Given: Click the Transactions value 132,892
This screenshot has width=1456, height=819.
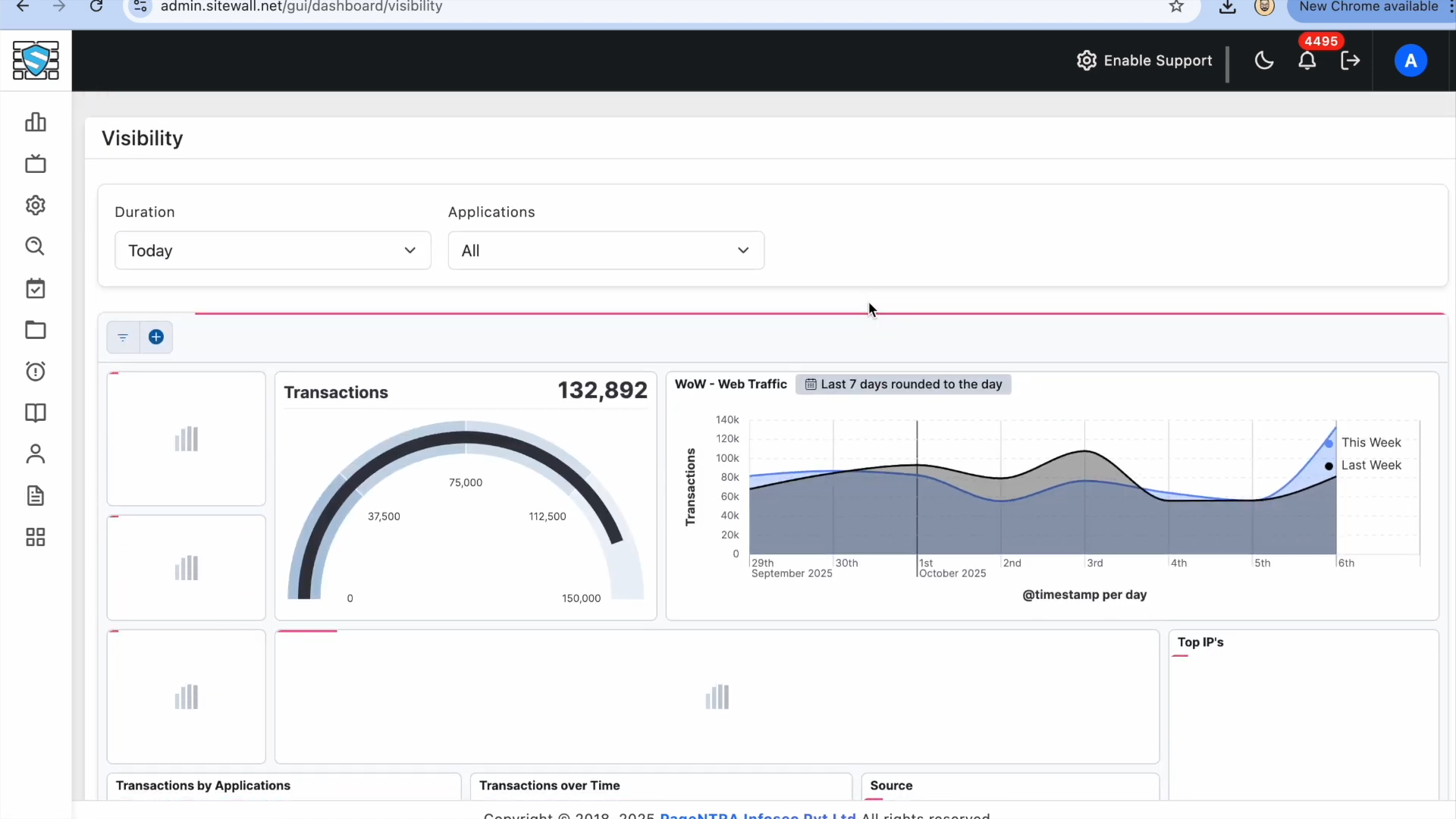Looking at the screenshot, I should pyautogui.click(x=603, y=391).
